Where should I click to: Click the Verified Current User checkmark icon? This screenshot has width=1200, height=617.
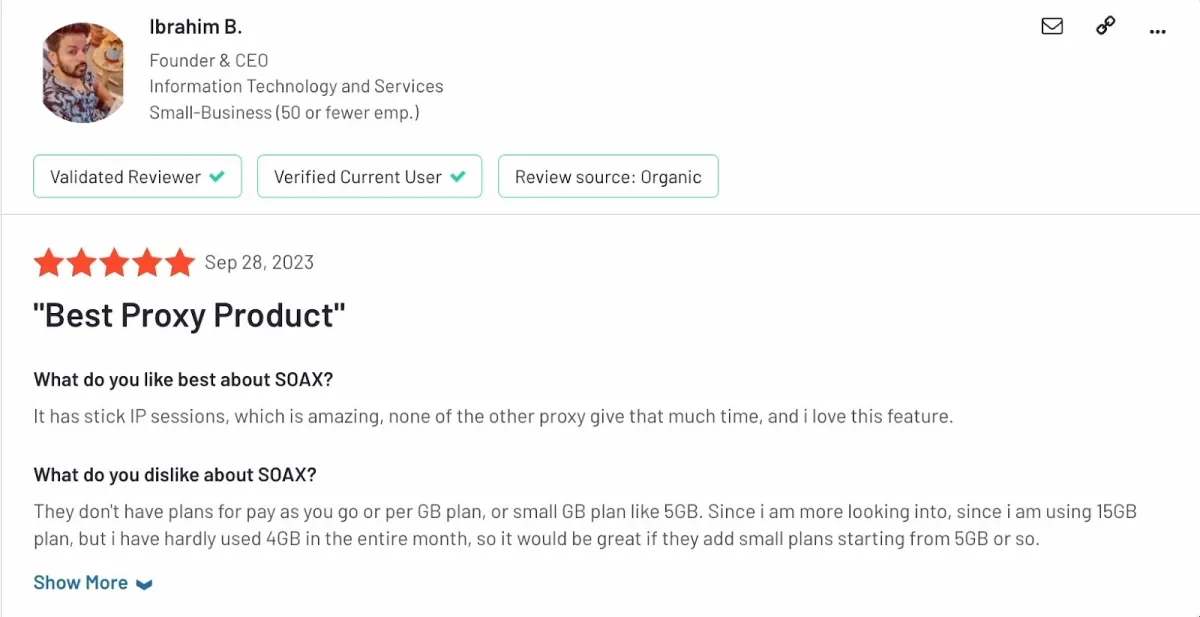458,177
